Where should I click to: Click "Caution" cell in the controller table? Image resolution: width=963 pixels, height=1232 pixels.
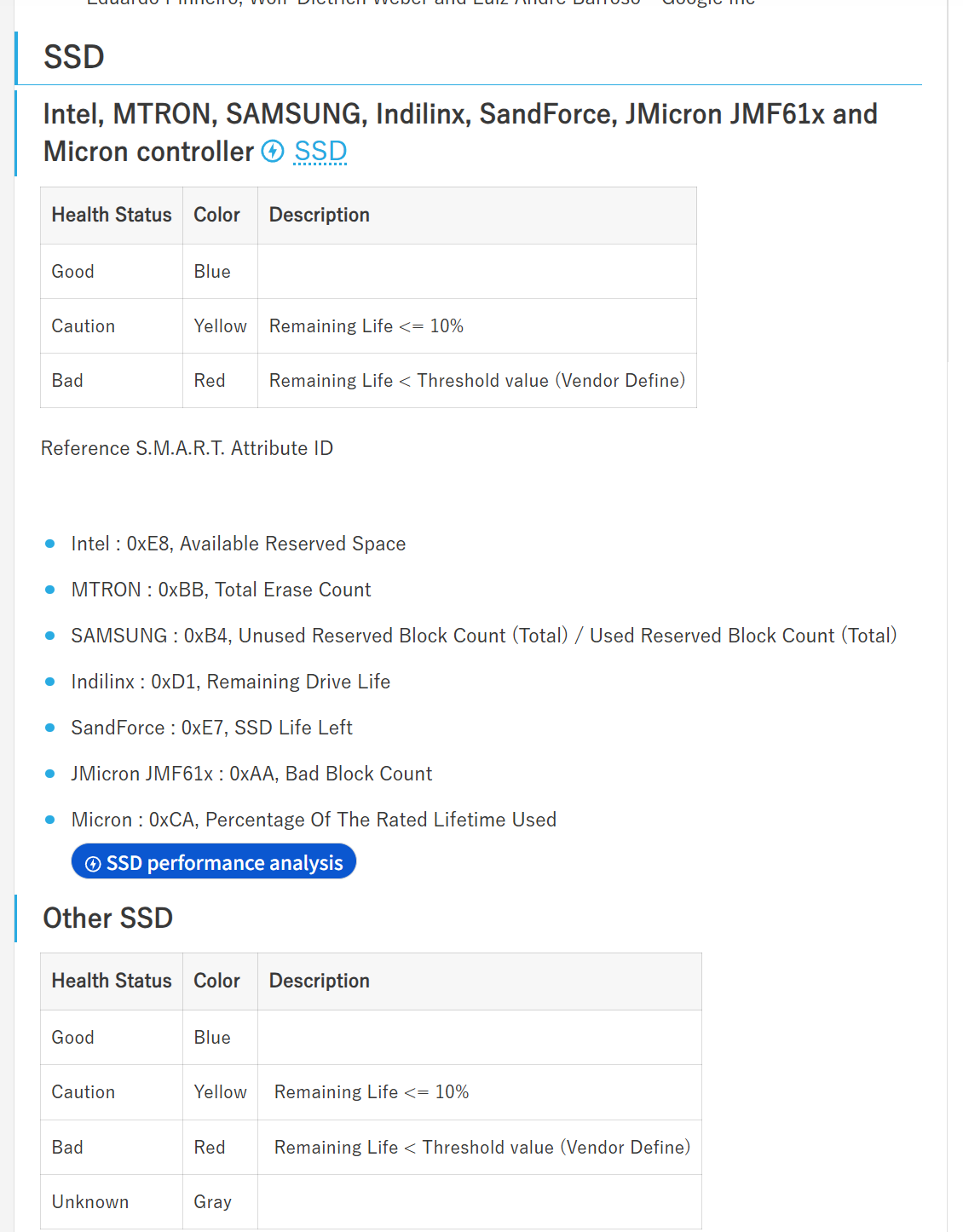pos(112,326)
